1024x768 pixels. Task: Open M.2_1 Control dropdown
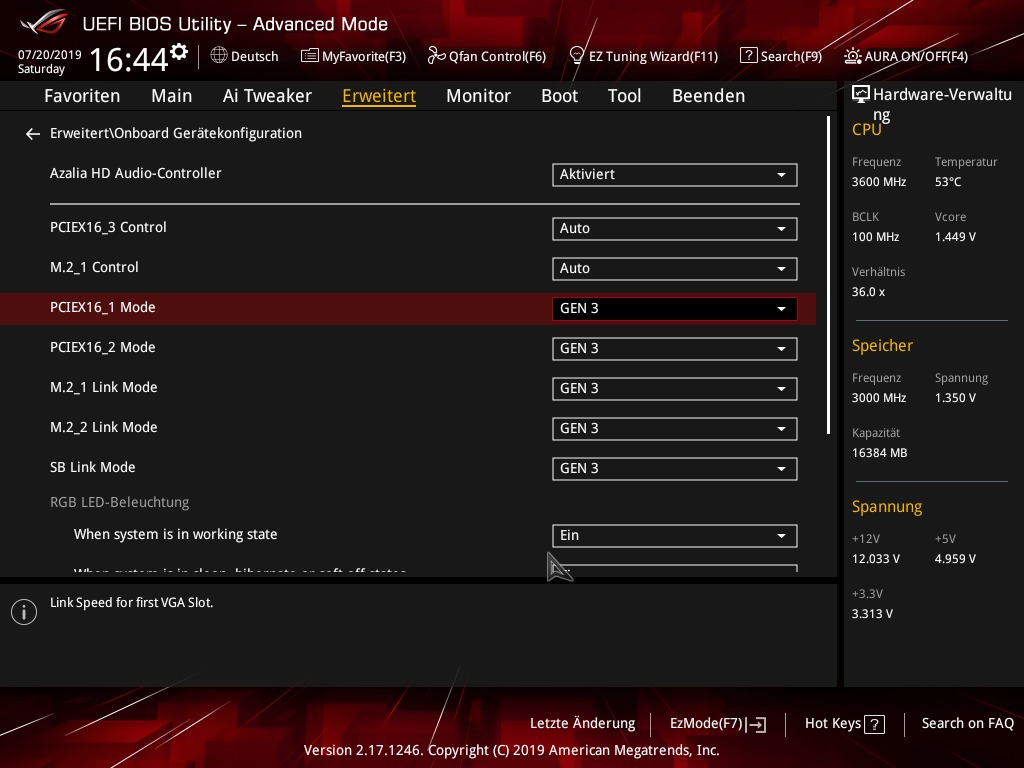pos(675,268)
